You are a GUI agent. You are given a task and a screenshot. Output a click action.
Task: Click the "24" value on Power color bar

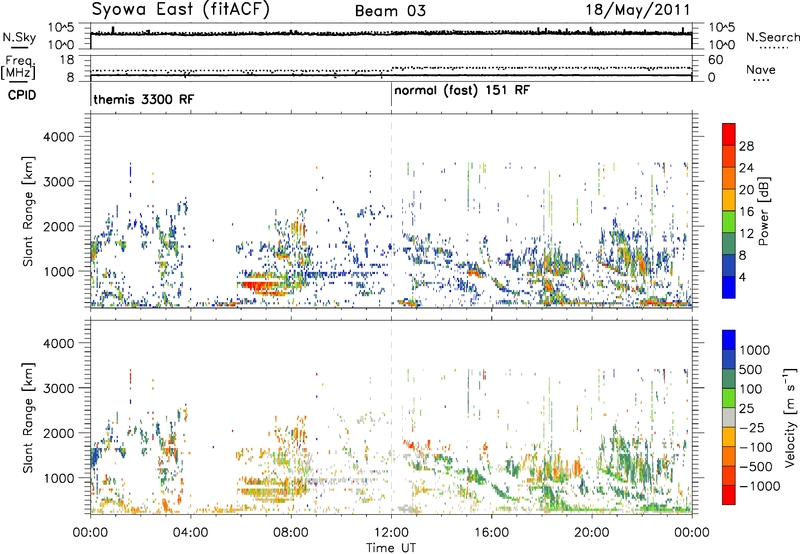point(746,168)
